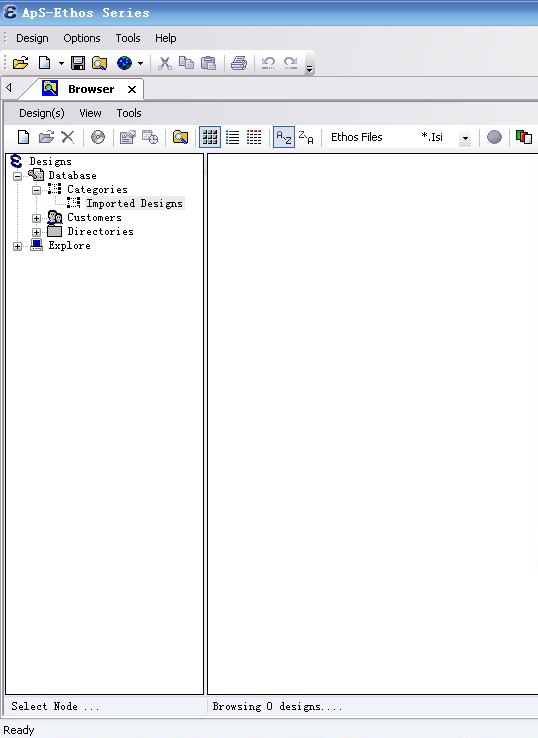
Task: Expand the Directories tree node
Action: (x=36, y=233)
